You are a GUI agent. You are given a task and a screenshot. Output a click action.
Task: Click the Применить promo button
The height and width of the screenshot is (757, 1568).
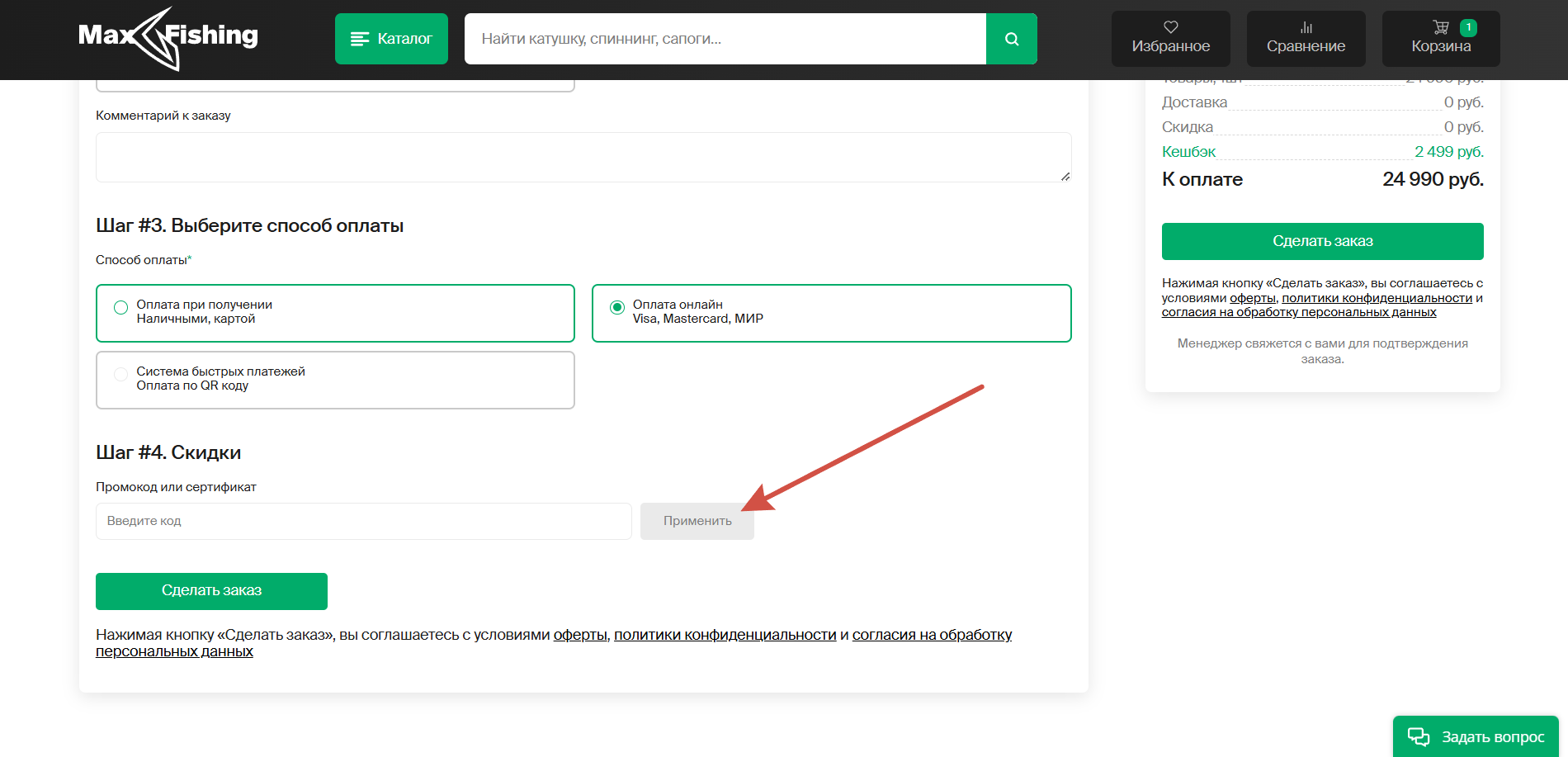click(x=697, y=521)
